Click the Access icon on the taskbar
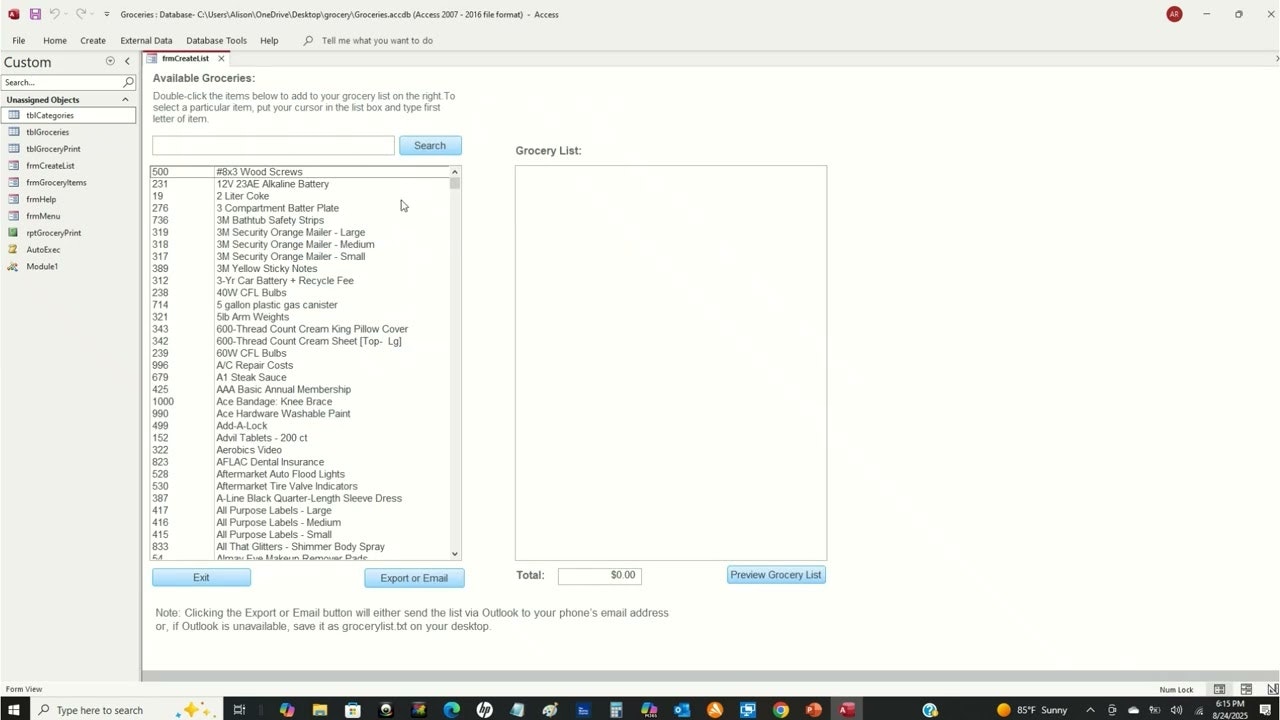This screenshot has width=1280, height=720. 847,710
